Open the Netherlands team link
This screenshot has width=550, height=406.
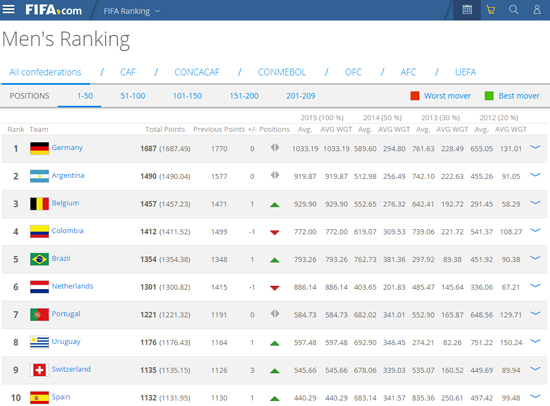(x=72, y=286)
